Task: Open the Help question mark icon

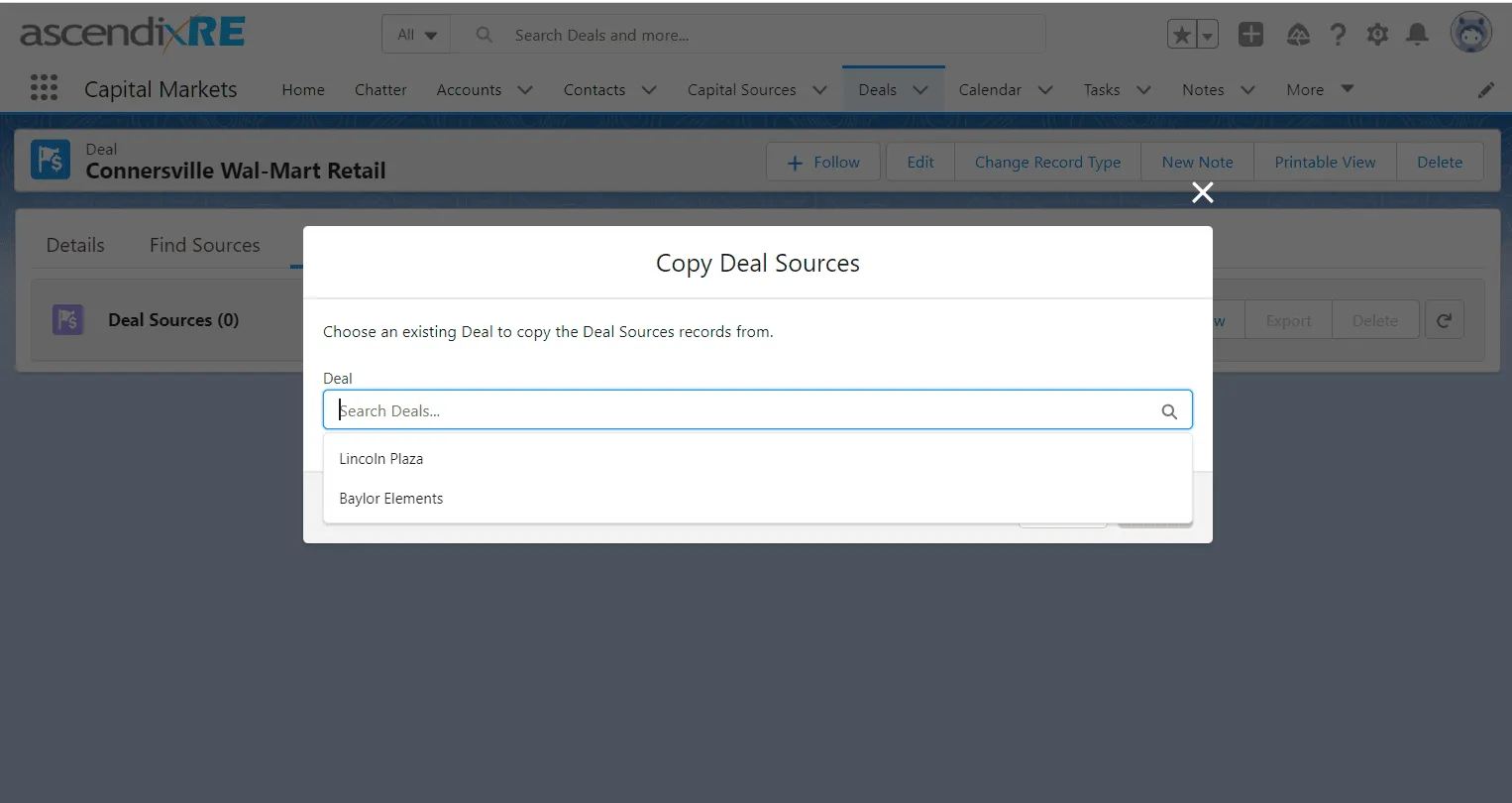Action: tap(1338, 35)
